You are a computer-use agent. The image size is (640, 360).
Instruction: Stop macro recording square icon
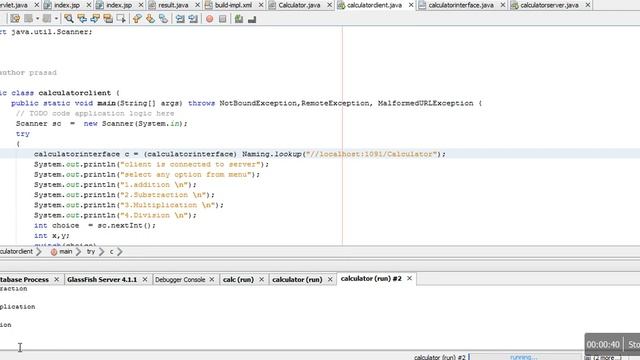222,19
